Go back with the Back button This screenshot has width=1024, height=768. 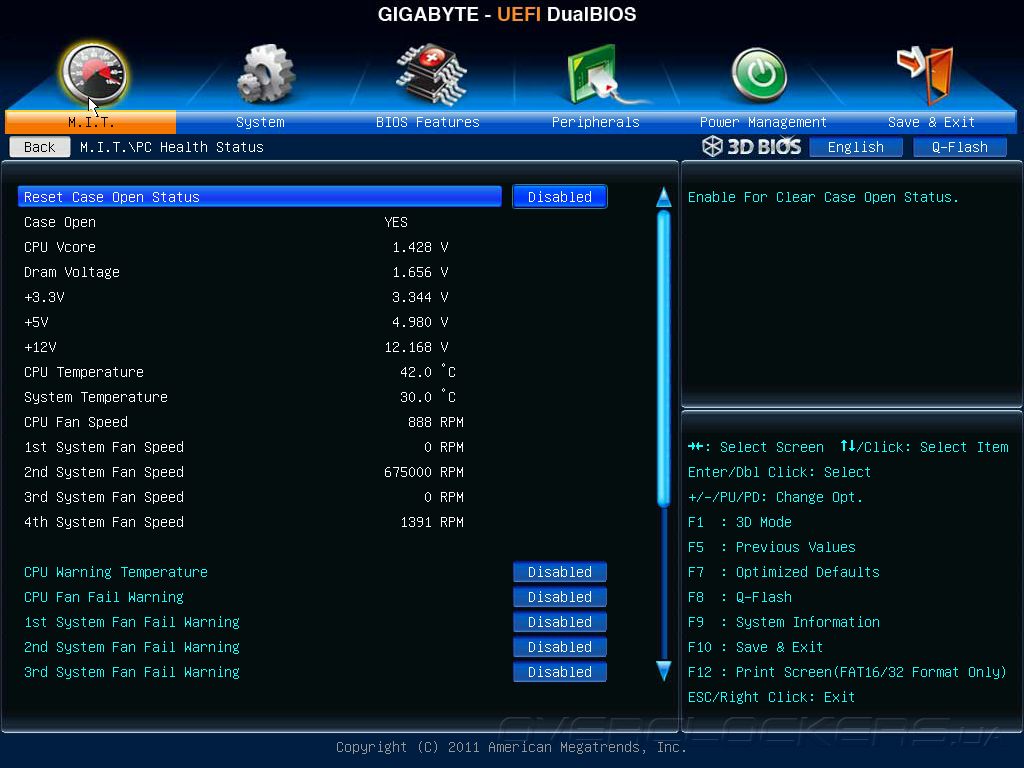click(x=40, y=147)
